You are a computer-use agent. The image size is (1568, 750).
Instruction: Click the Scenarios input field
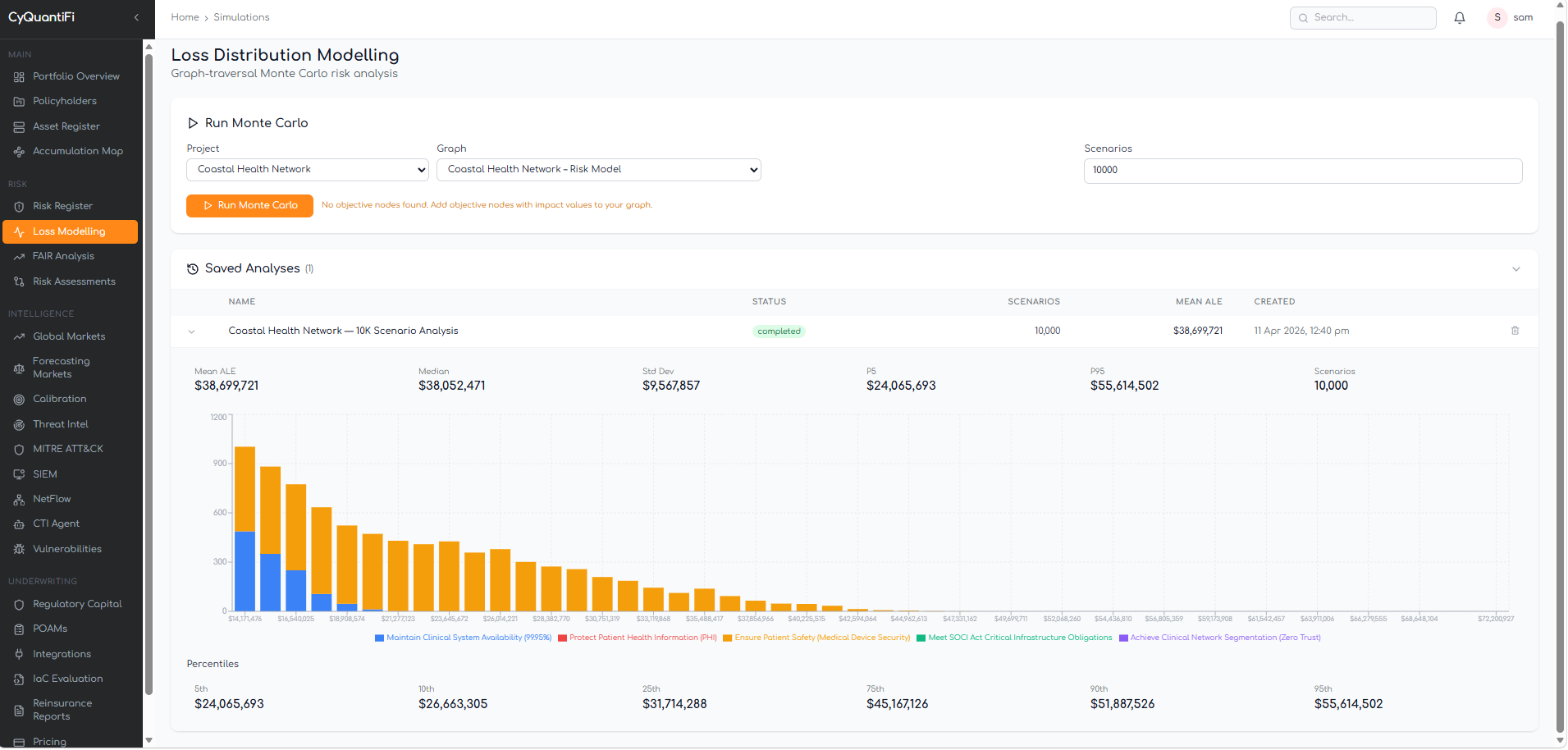[x=1302, y=171]
